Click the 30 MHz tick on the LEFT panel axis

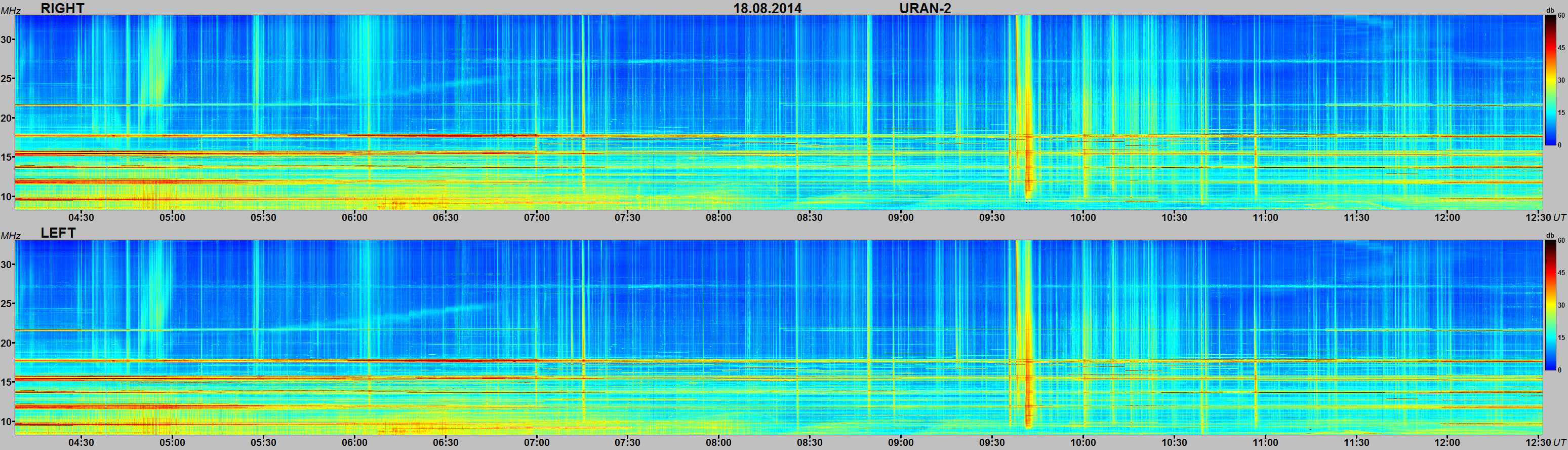pos(7,265)
